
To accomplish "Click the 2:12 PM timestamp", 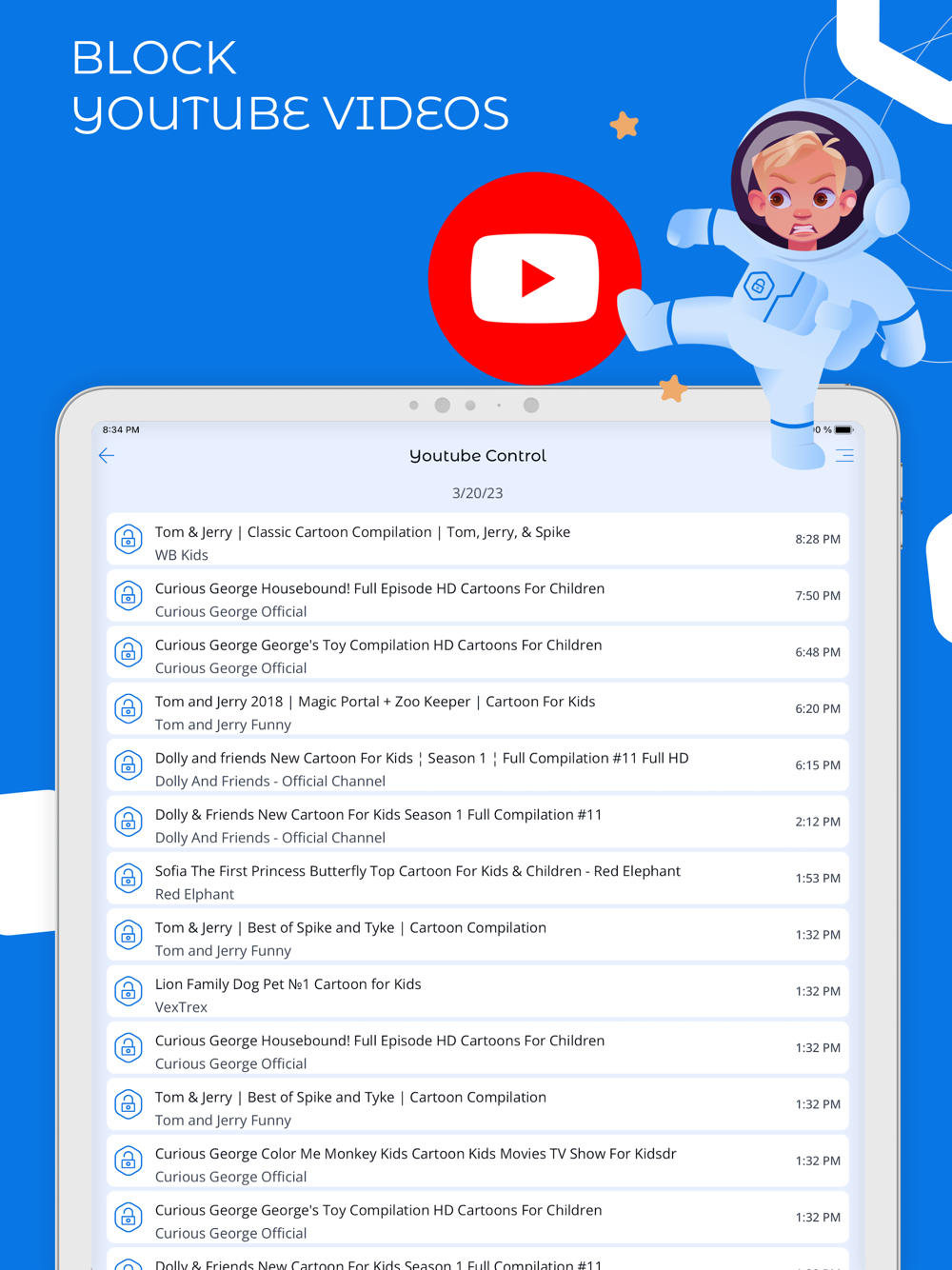I will point(818,822).
